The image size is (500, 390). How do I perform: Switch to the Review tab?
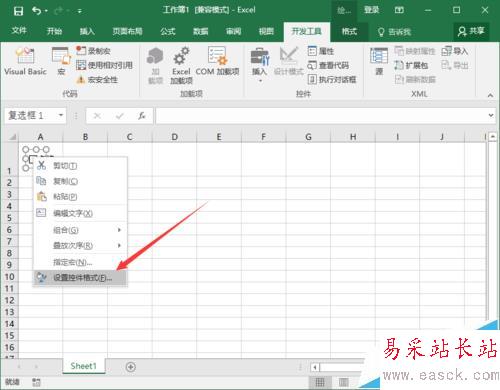click(233, 31)
